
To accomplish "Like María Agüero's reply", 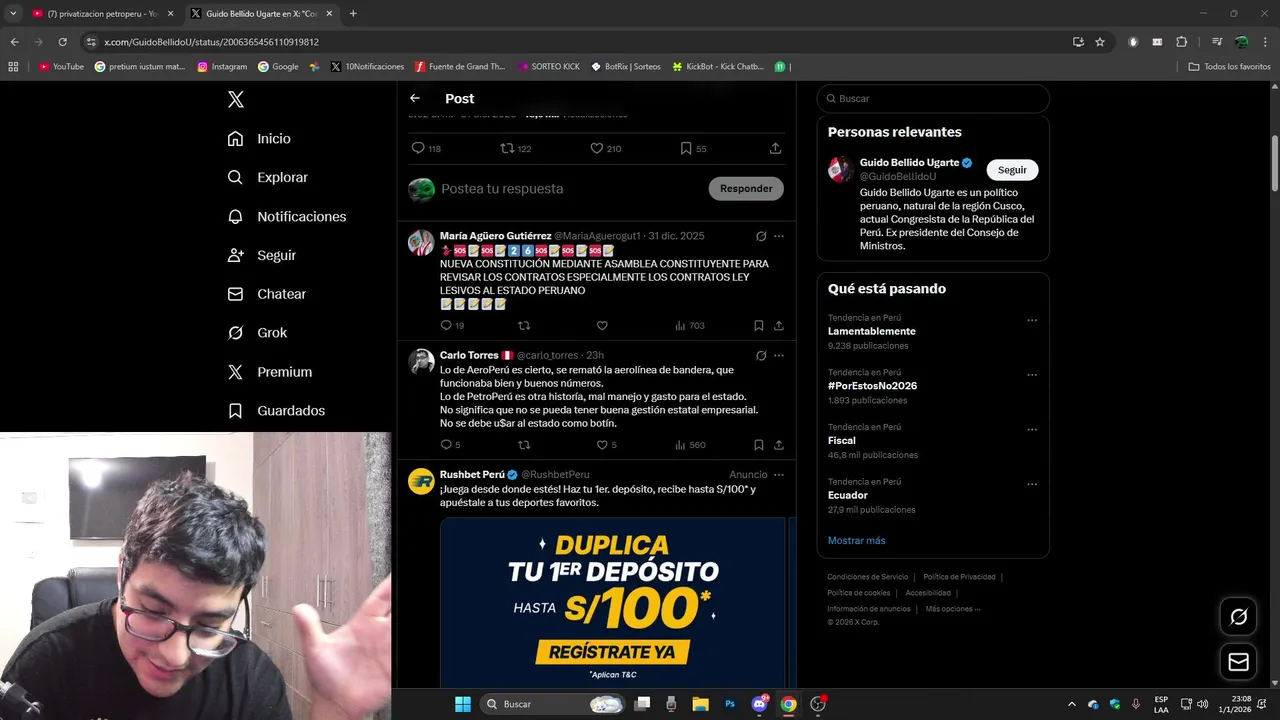I will [602, 325].
